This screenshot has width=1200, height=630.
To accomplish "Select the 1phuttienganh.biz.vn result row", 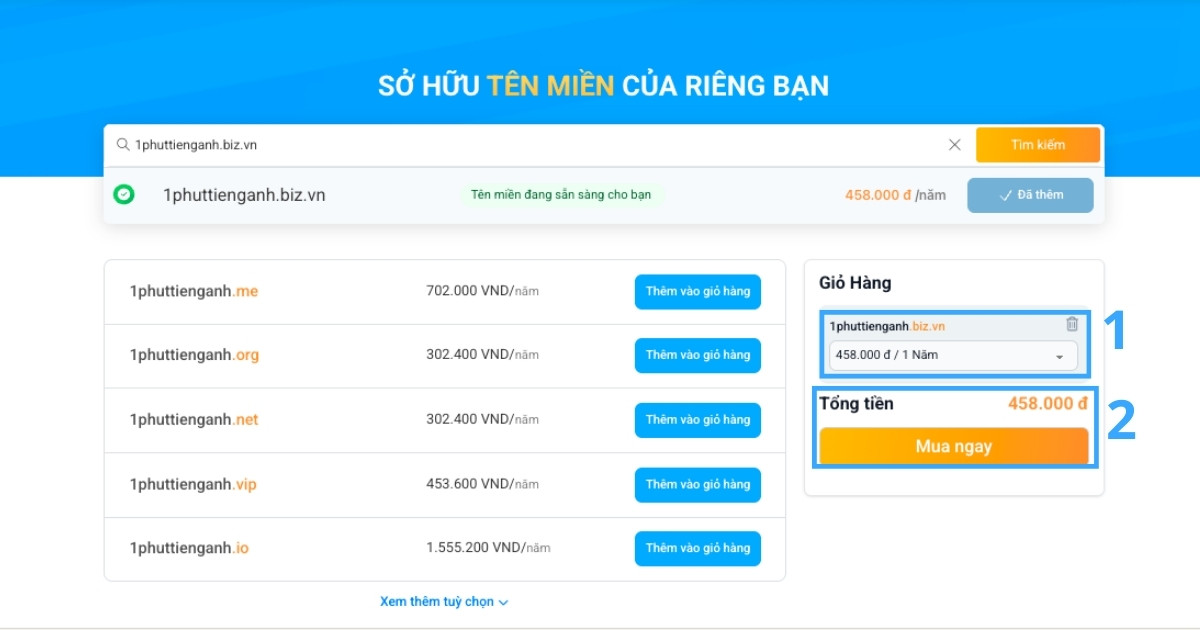I will pyautogui.click(x=245, y=195).
